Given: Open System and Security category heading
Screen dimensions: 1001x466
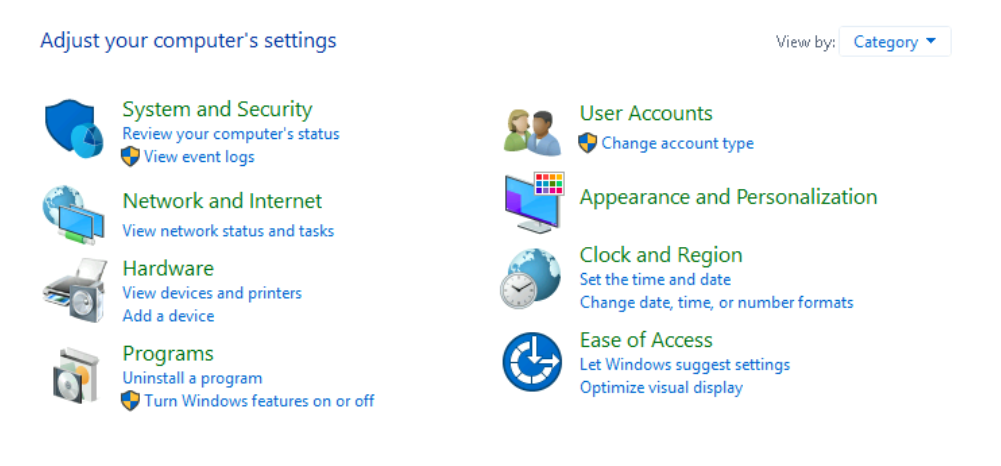Looking at the screenshot, I should (x=217, y=109).
